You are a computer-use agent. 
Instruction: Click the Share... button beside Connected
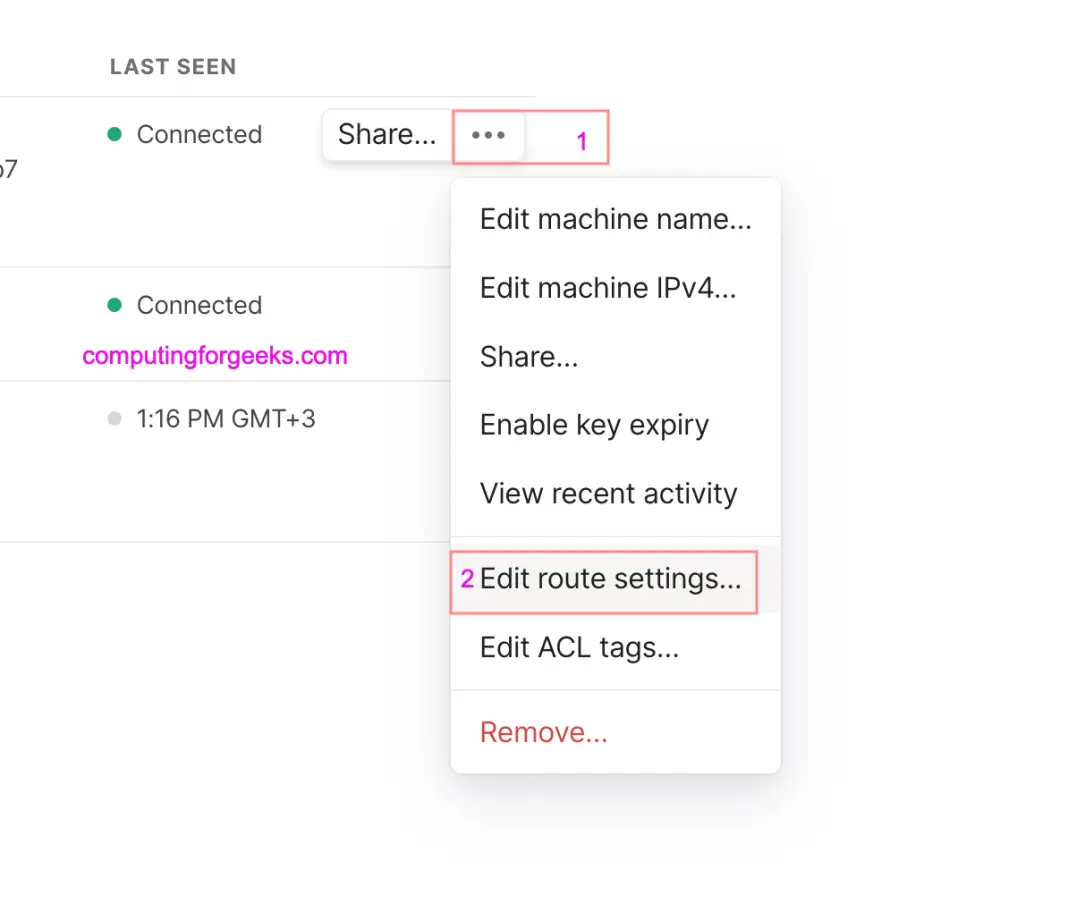pyautogui.click(x=388, y=135)
